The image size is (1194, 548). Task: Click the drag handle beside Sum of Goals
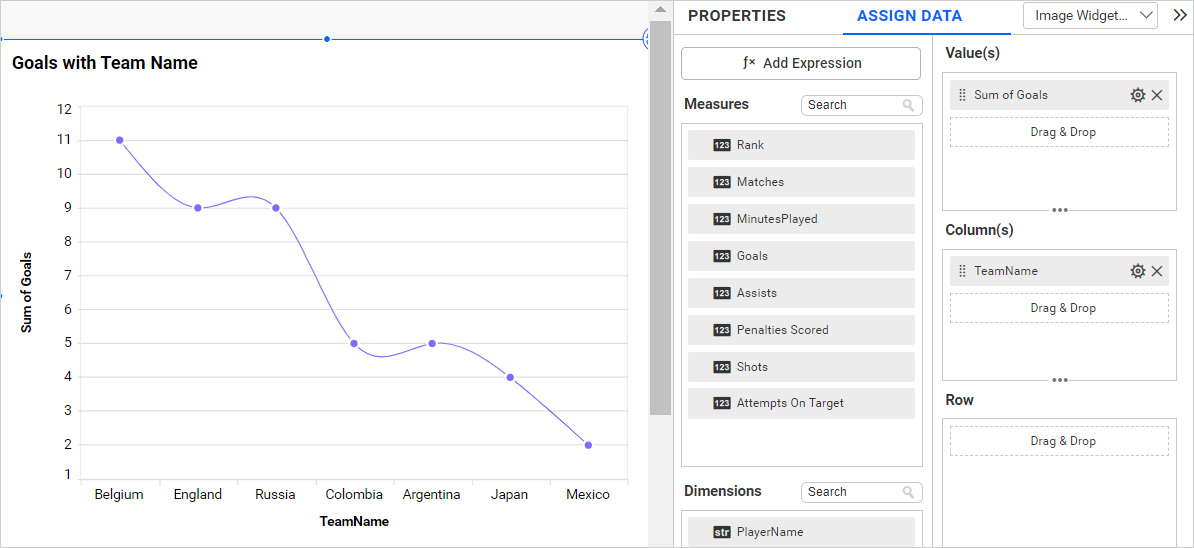tap(962, 95)
